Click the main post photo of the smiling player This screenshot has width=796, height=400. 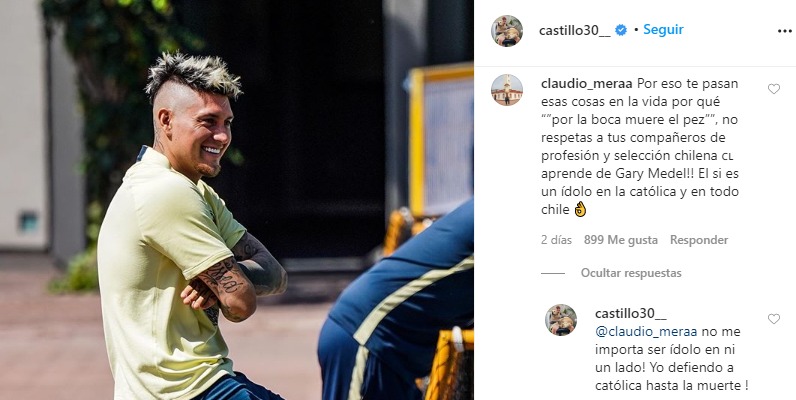(237, 200)
